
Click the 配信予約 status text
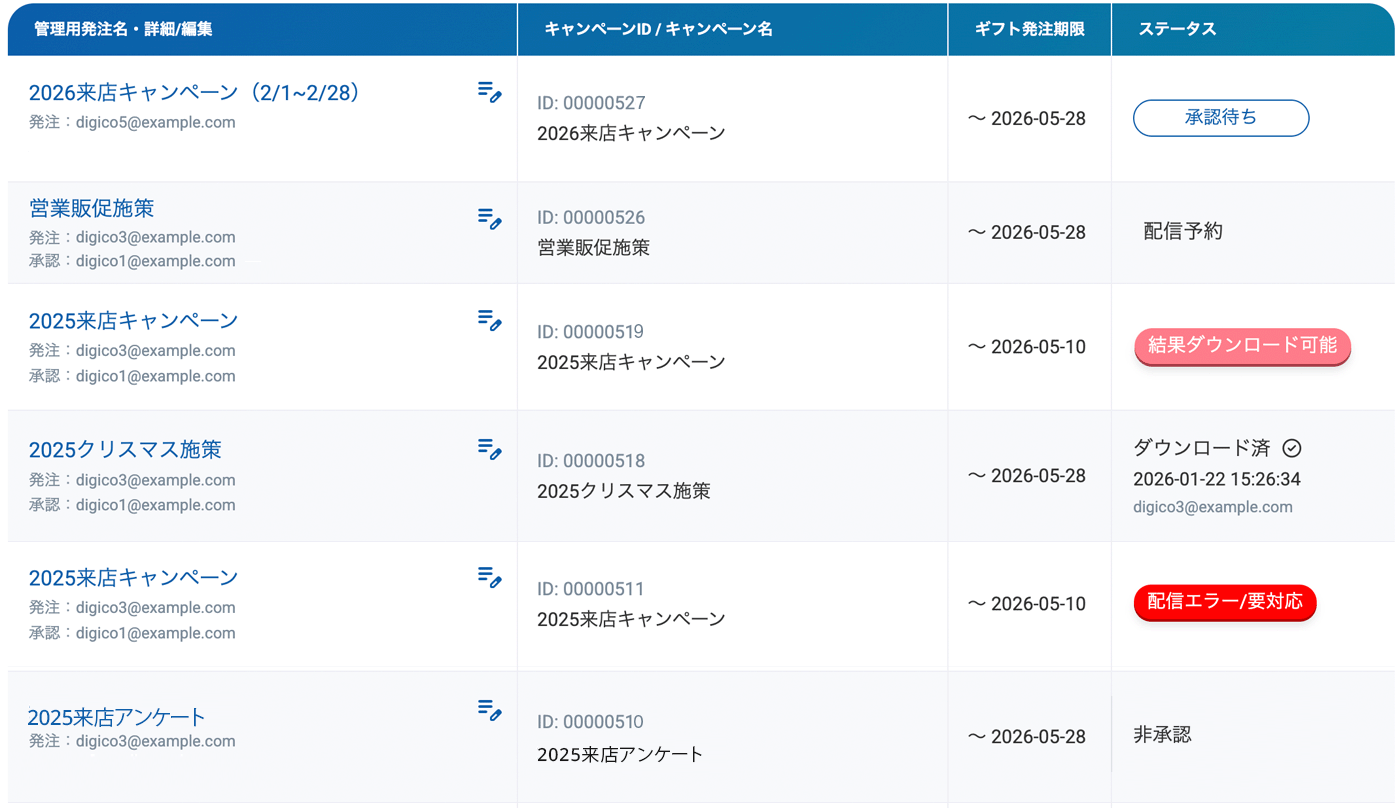1183,232
